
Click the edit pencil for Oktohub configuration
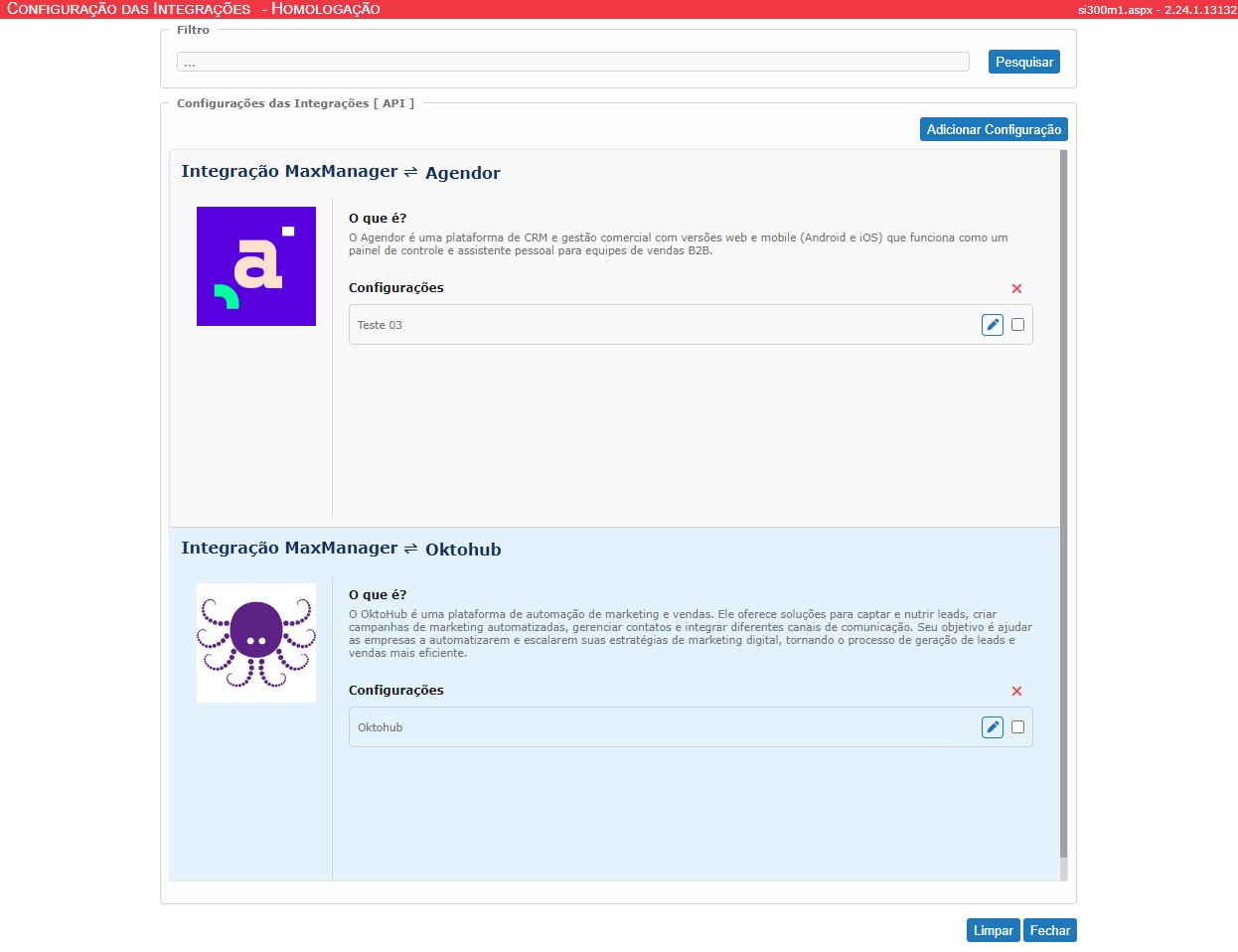[992, 727]
